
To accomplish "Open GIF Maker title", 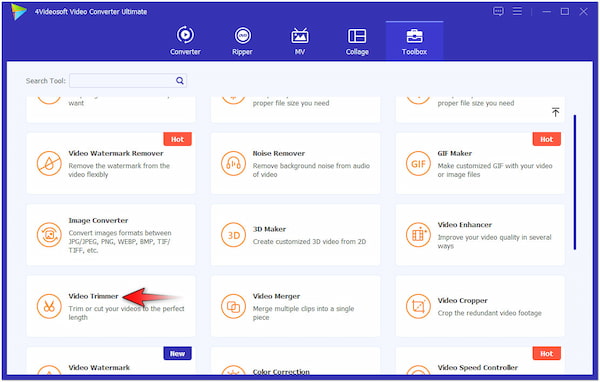I will (455, 153).
